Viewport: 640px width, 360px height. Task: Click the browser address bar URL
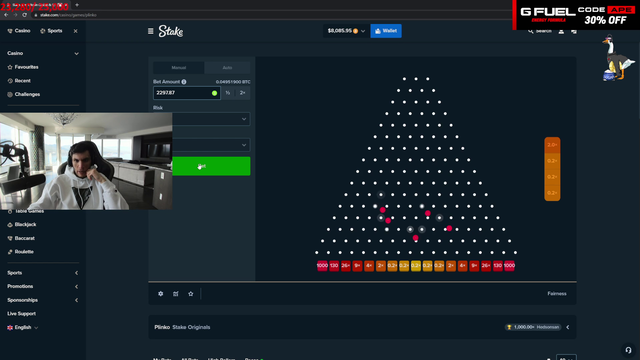point(68,15)
